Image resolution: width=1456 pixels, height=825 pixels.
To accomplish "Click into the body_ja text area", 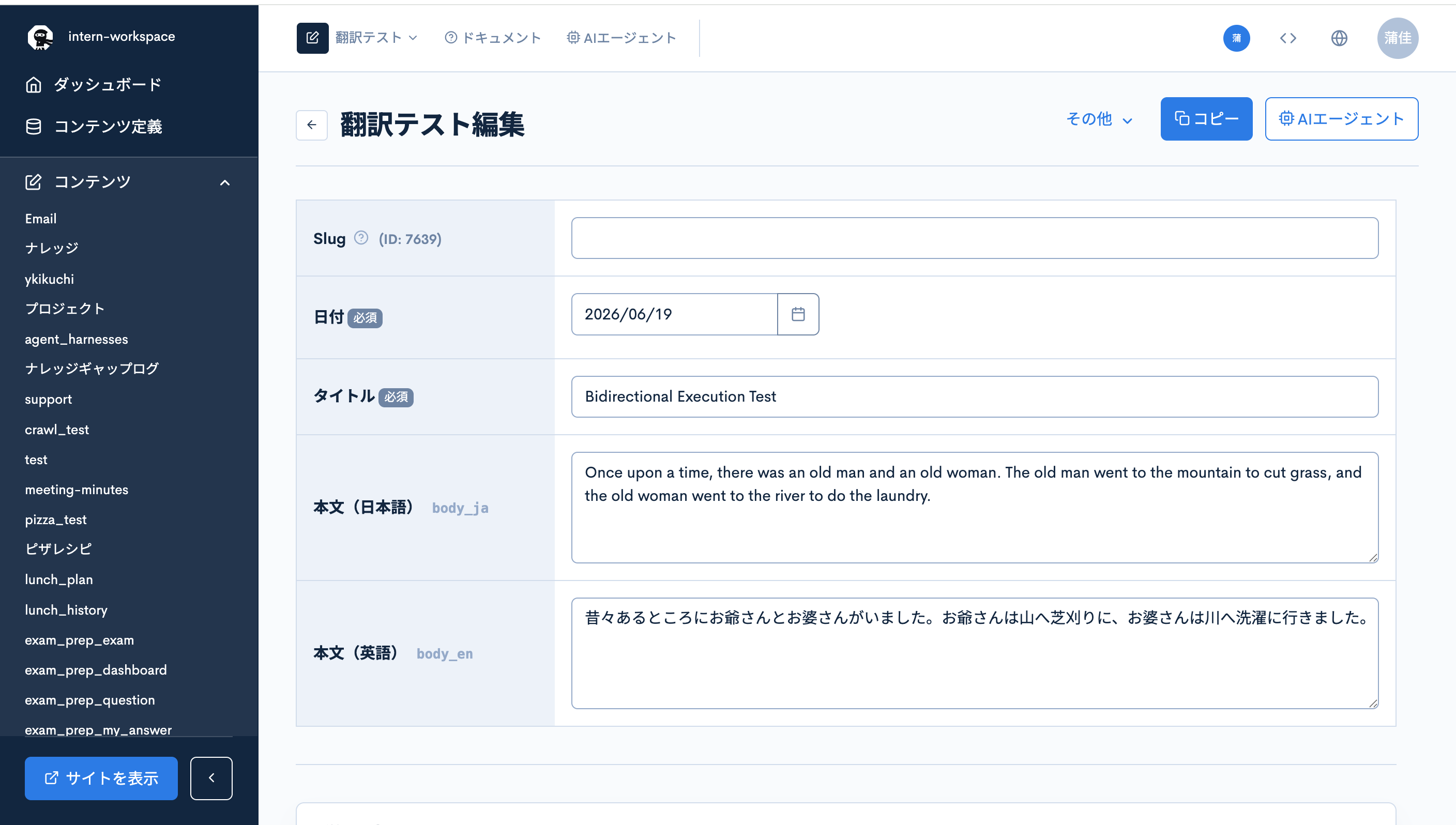I will [x=974, y=507].
